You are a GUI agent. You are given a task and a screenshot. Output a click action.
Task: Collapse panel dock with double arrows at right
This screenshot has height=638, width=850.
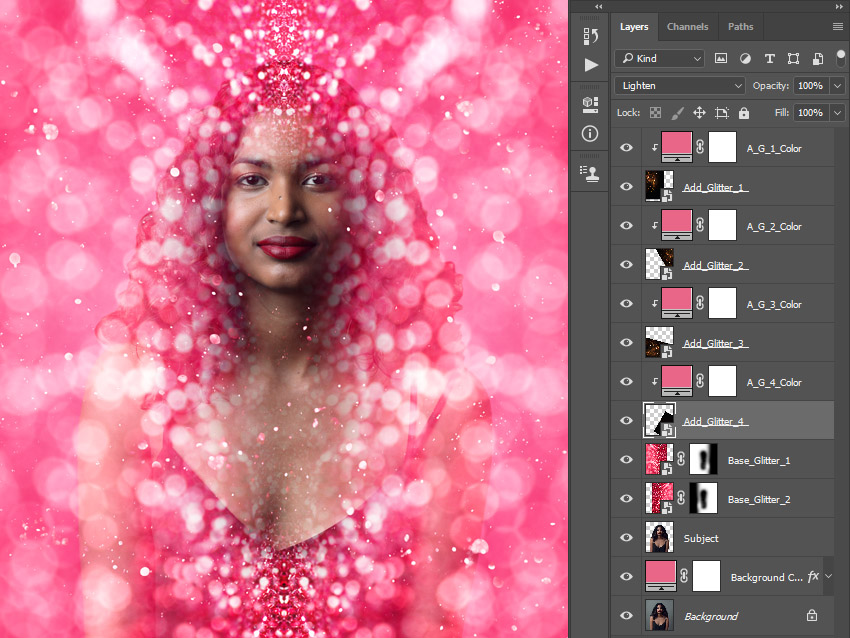[x=840, y=7]
